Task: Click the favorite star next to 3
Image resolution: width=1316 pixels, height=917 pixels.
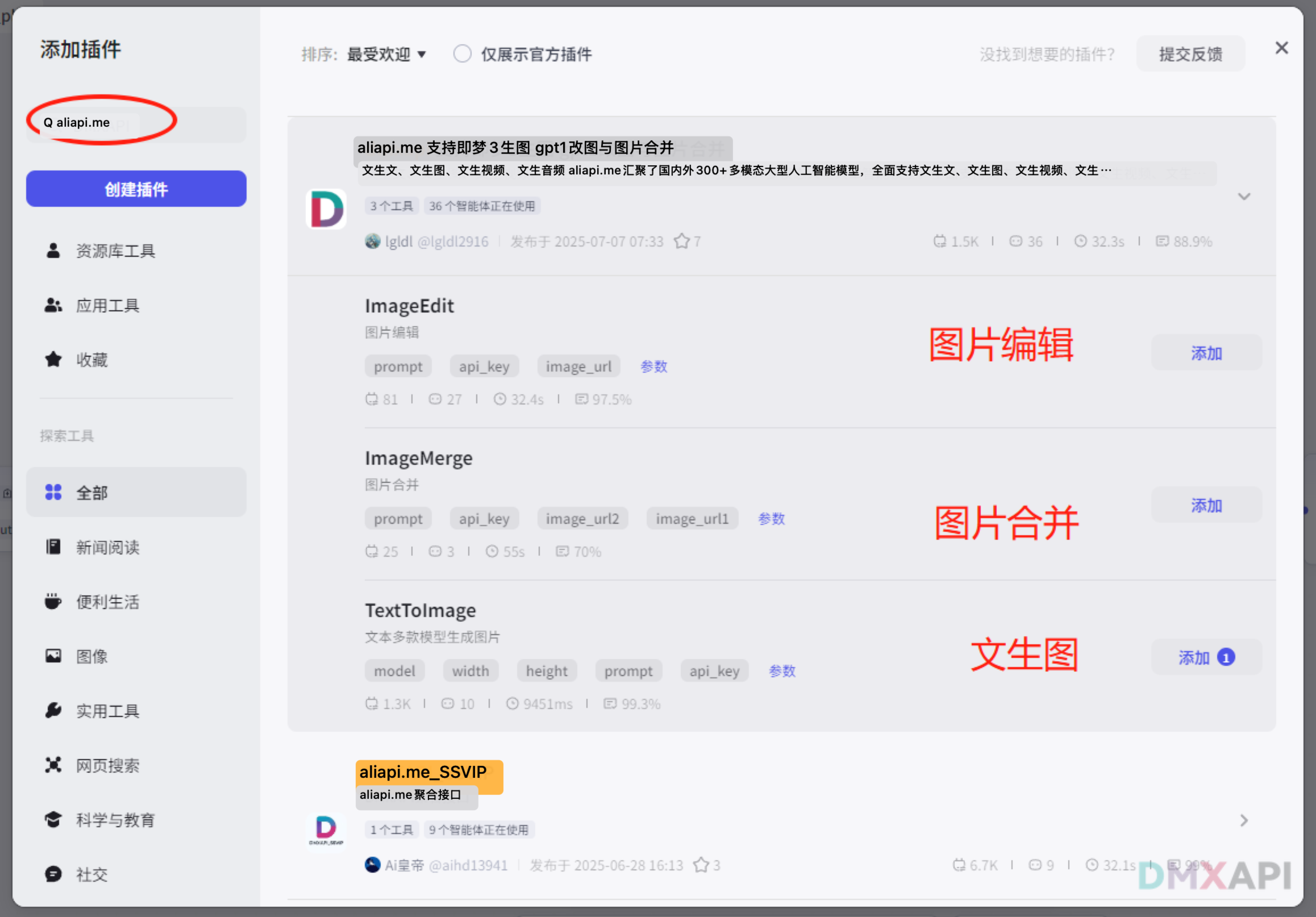Action: (x=701, y=865)
